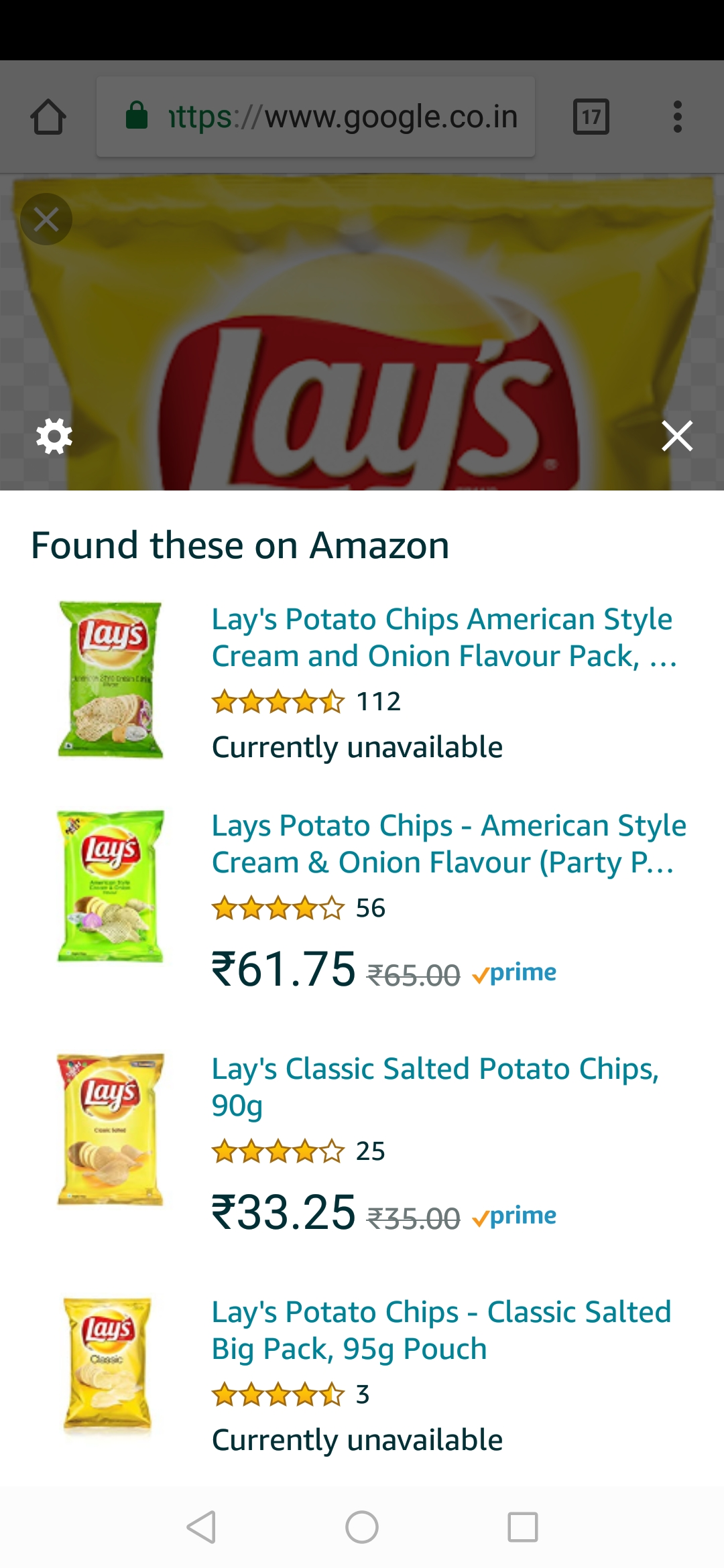Tap the Party Pack Lay's product thumbnail
Screen dimensions: 724x1568
coord(111,886)
